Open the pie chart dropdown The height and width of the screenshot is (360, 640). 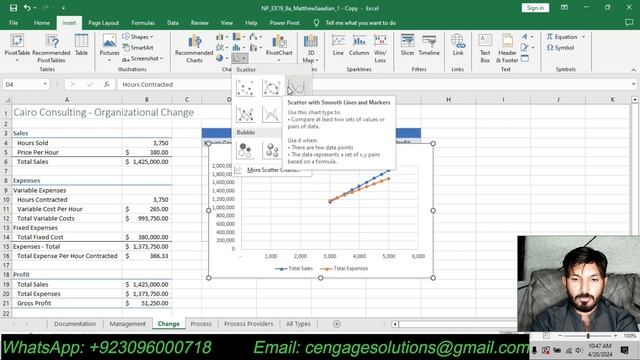[222, 58]
